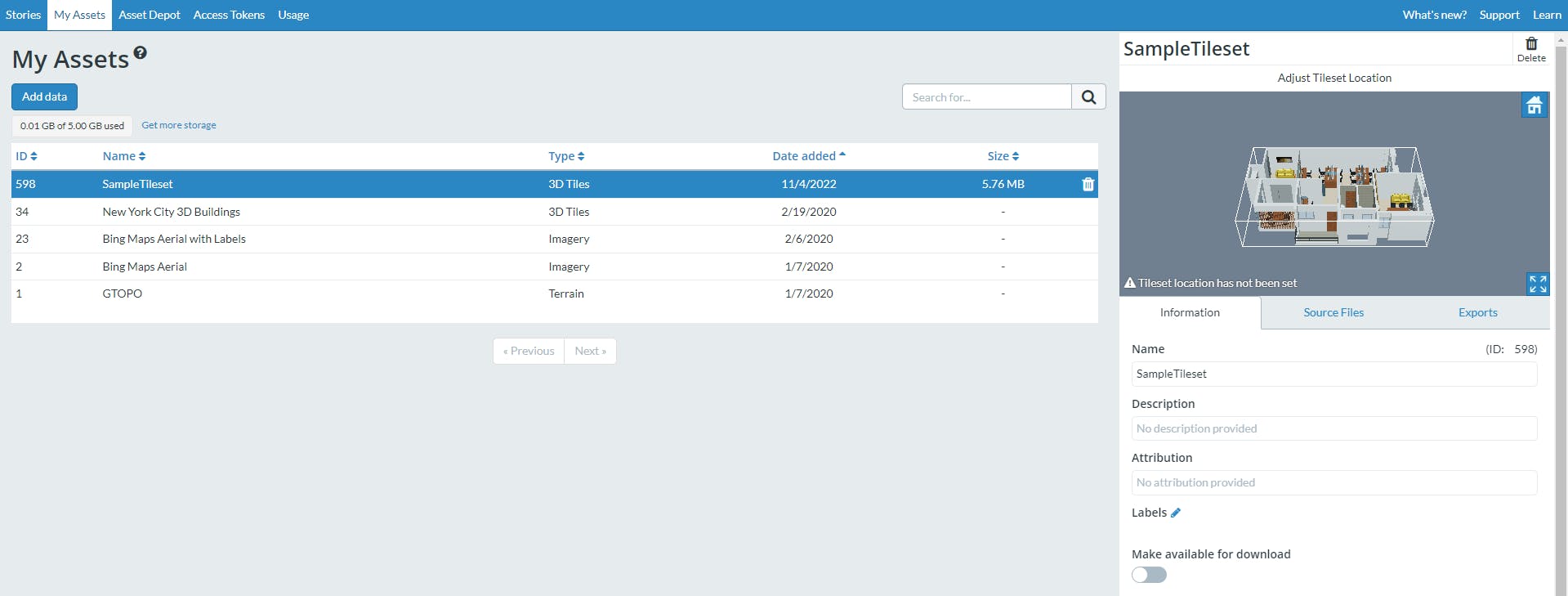Edit labels using the pencil icon
Image resolution: width=1568 pixels, height=596 pixels.
[x=1176, y=513]
